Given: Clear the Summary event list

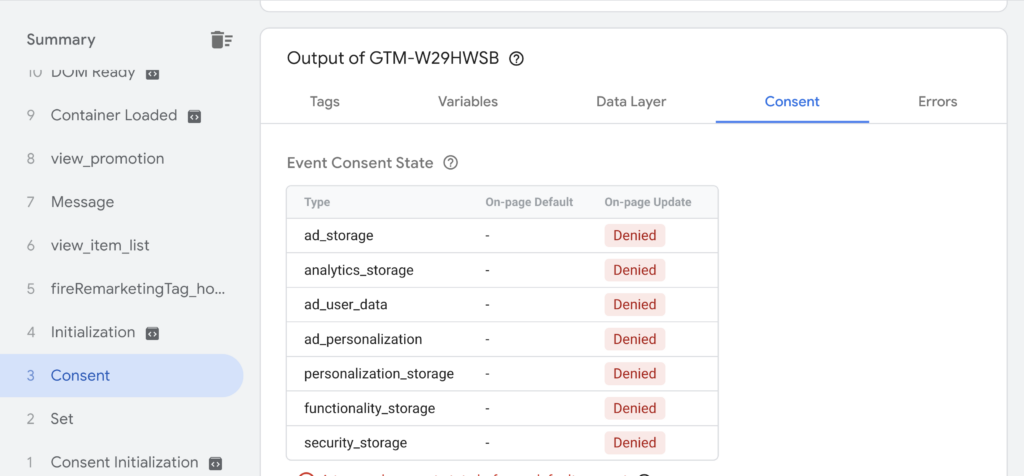Looking at the screenshot, I should point(221,40).
